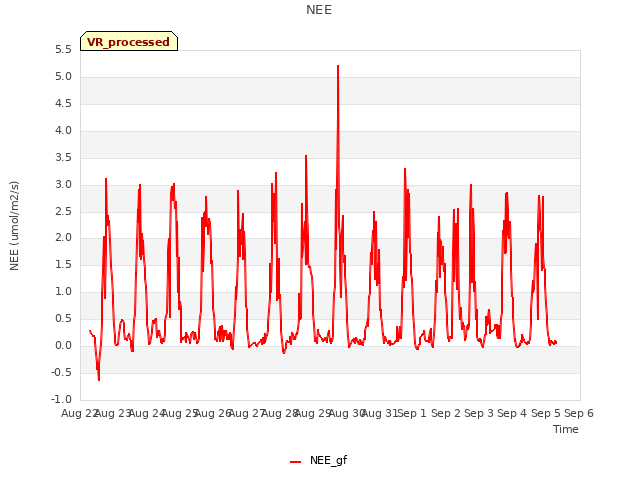Select the Sep 6 x-axis tick label
The height and width of the screenshot is (480, 640).
579,413
